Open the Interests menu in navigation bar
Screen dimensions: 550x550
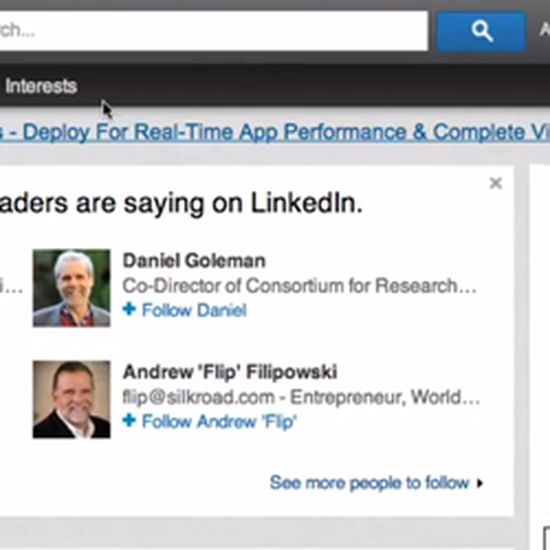pyautogui.click(x=41, y=86)
